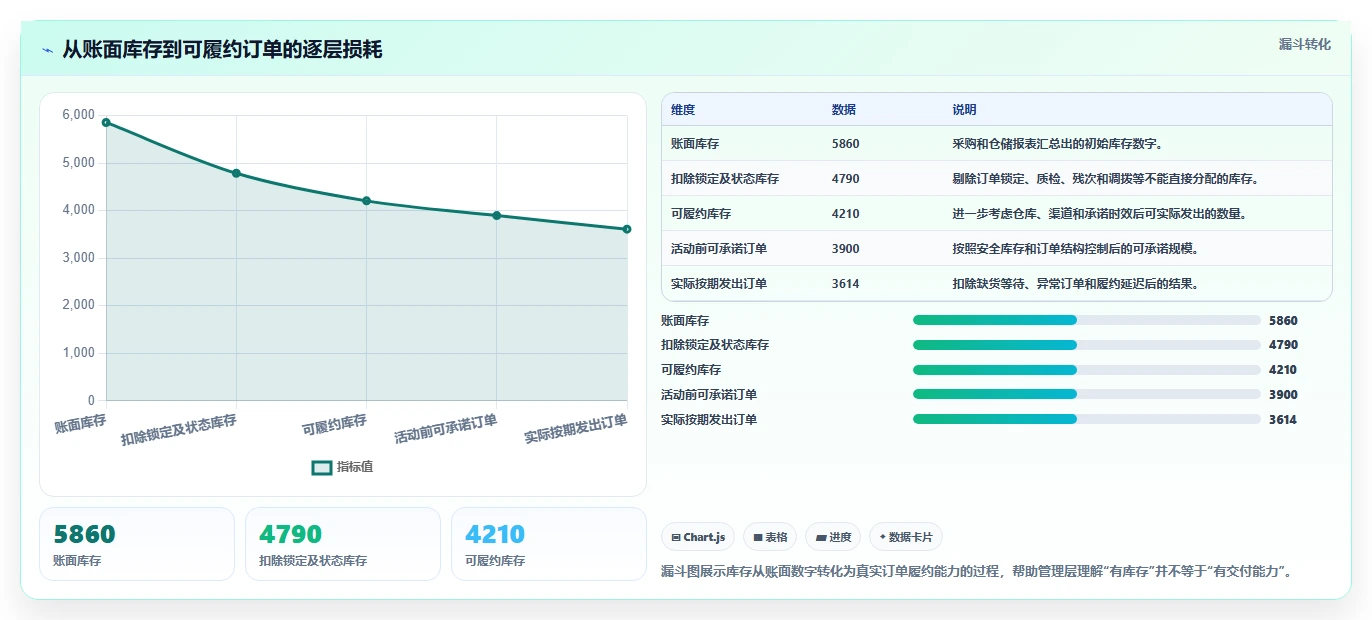
Task: Click the Chart.js tag
Action: click(698, 537)
